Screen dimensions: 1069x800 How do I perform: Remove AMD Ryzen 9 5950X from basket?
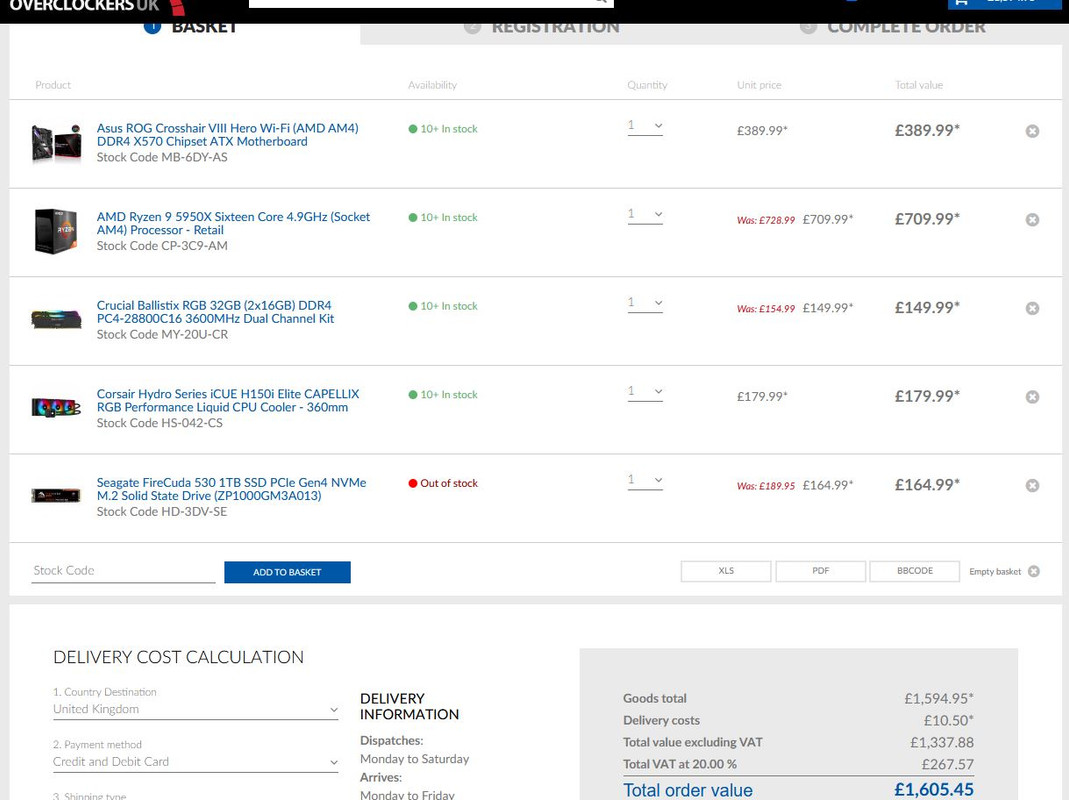(1032, 220)
